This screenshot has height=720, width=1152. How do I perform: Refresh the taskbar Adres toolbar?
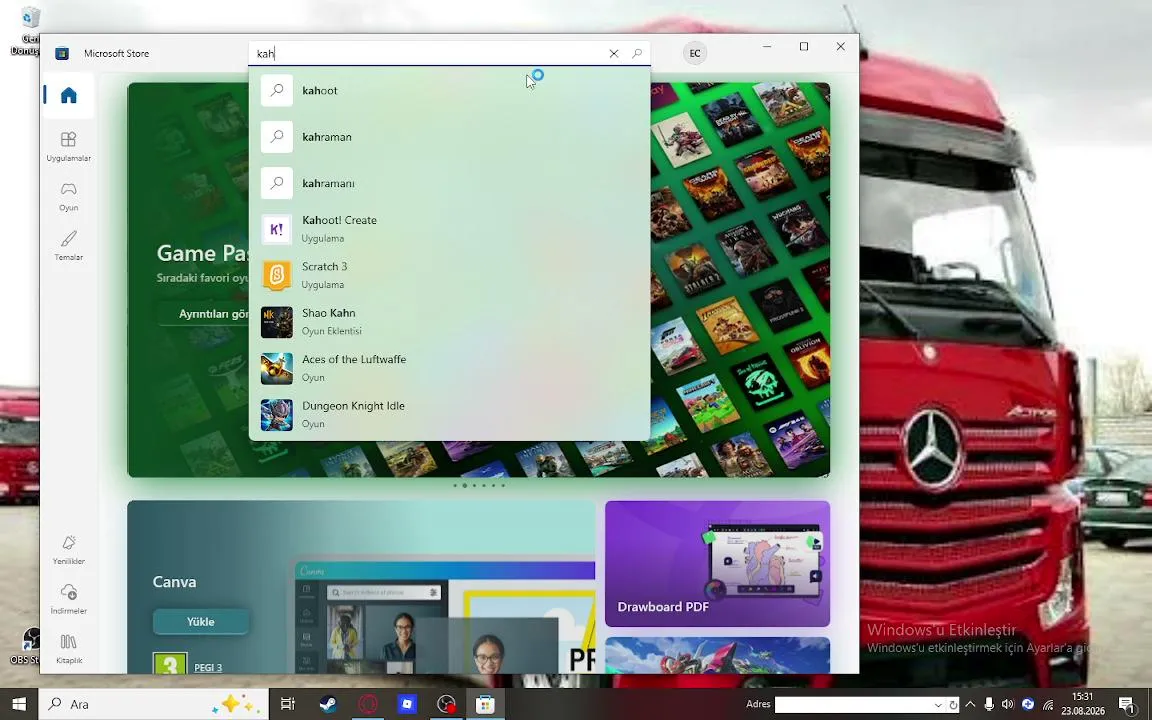point(953,705)
